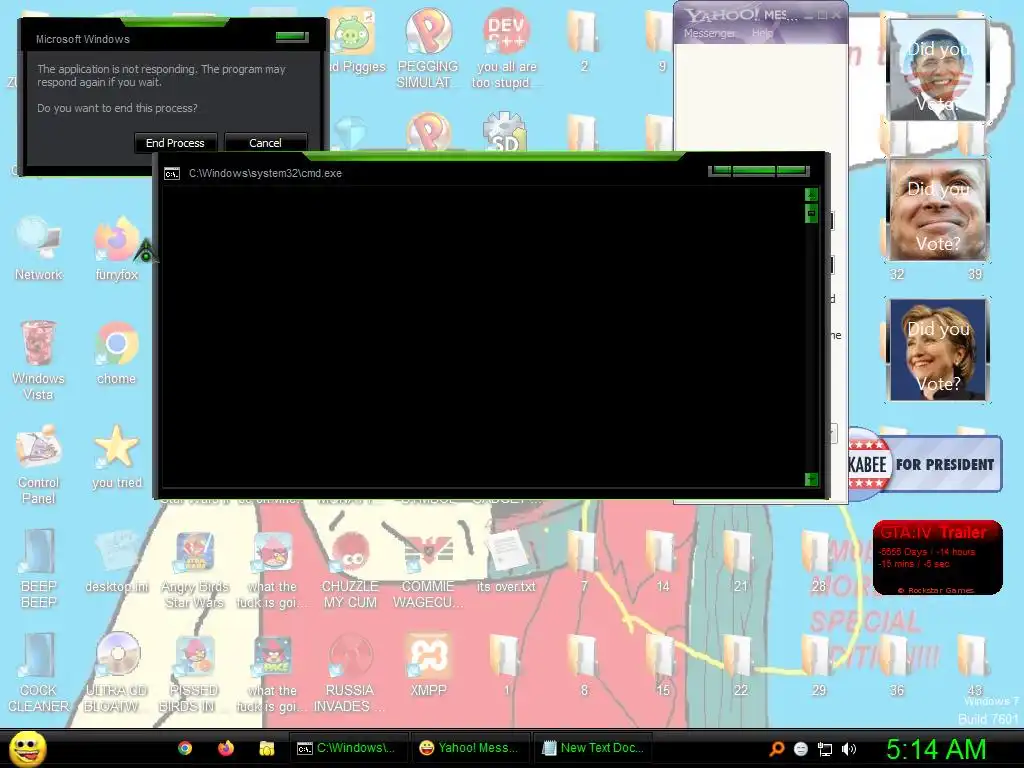Switch to New Text Doc... taskbar button
1024x768 pixels.
[x=593, y=748]
